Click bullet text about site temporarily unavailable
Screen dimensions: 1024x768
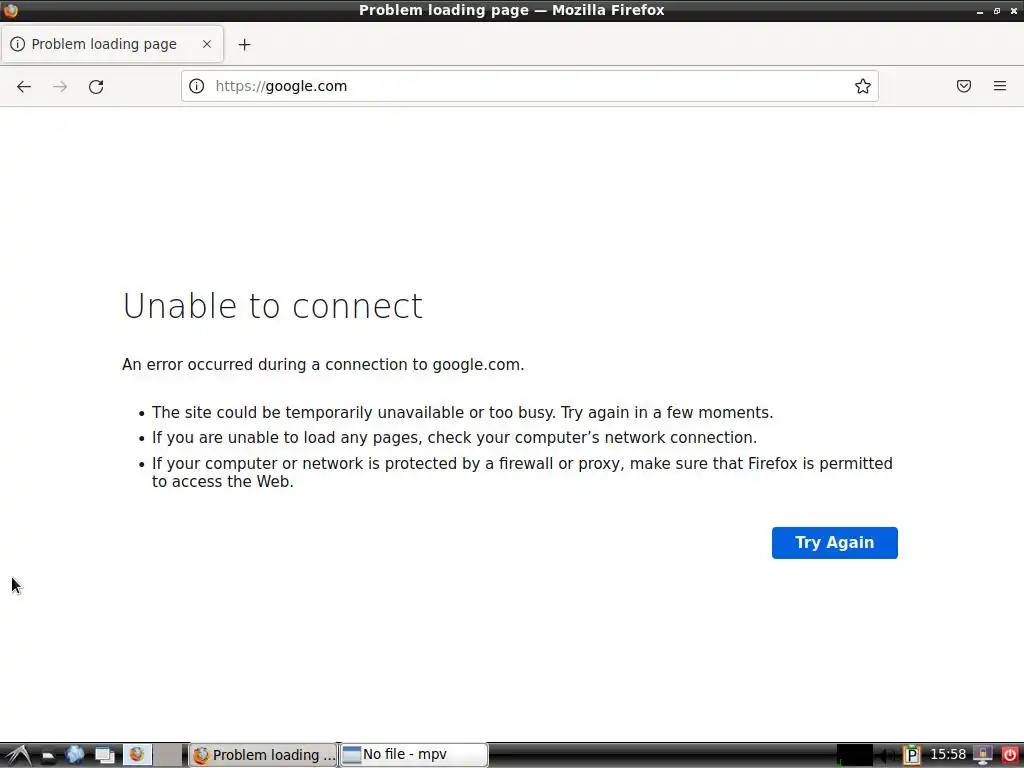pyautogui.click(x=462, y=413)
